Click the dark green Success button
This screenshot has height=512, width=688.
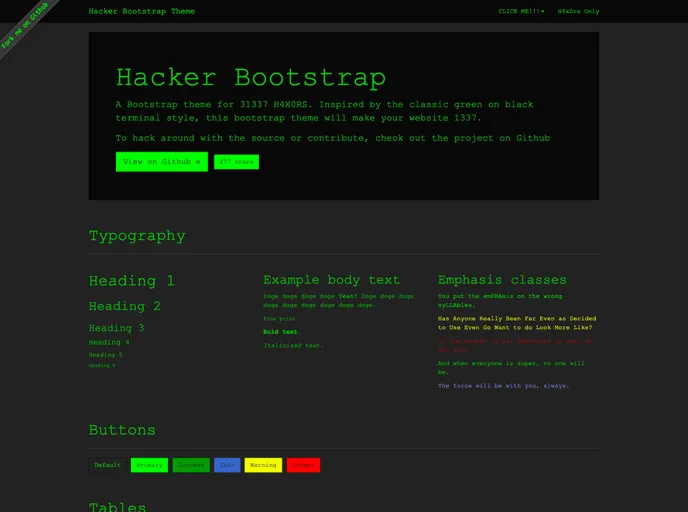point(190,465)
